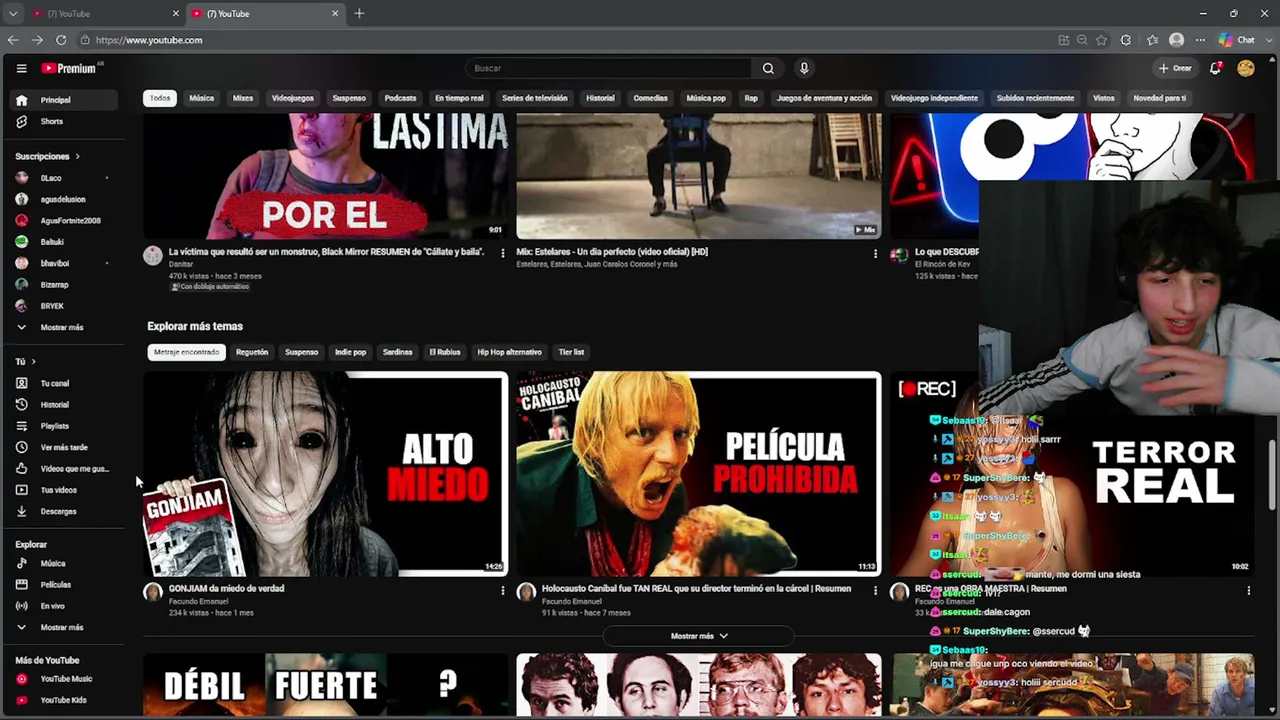The height and width of the screenshot is (720, 1280).
Task: Open browser profile icon
Action: pyautogui.click(x=1177, y=40)
